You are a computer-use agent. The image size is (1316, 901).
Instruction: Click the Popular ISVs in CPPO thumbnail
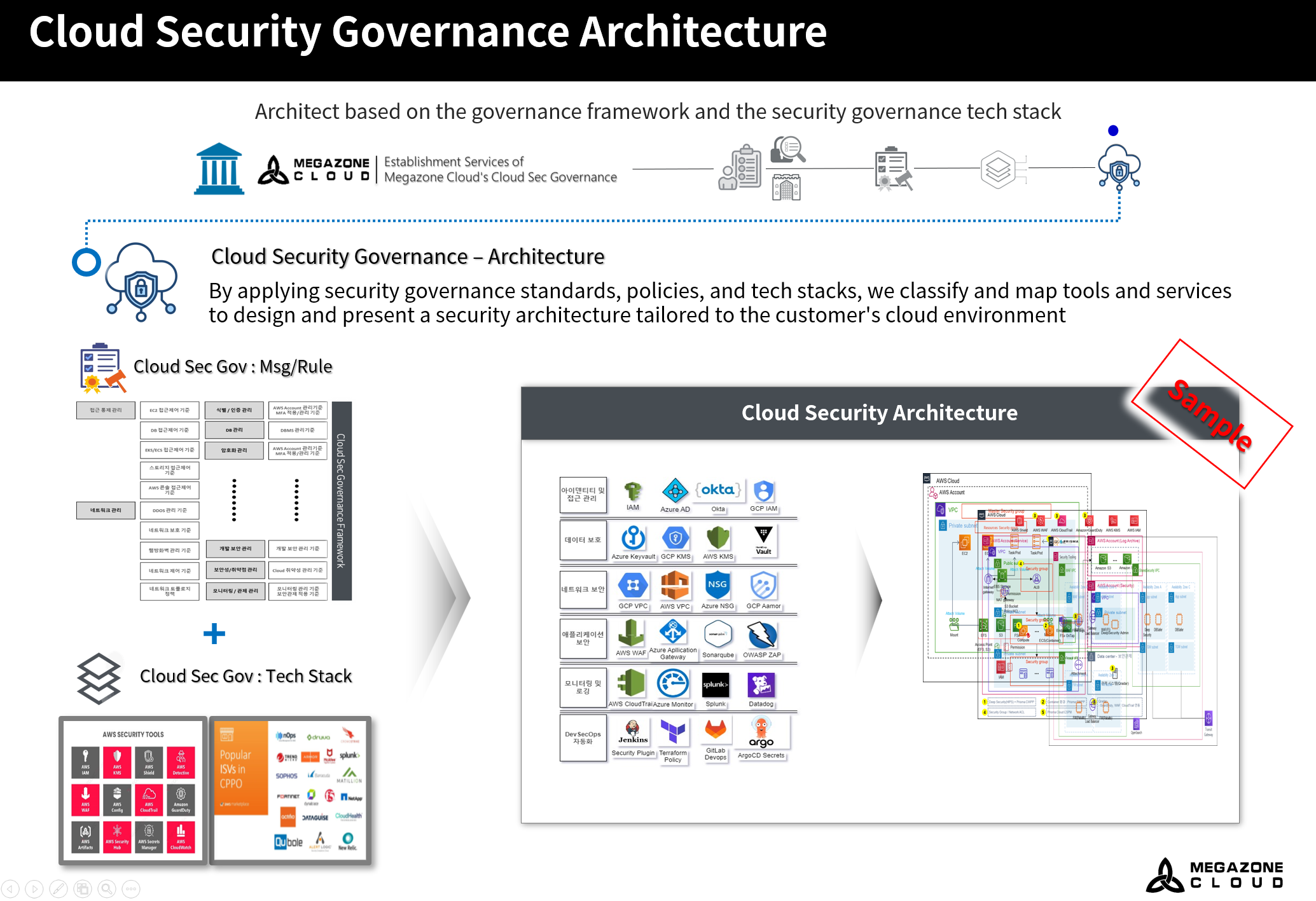[x=291, y=790]
